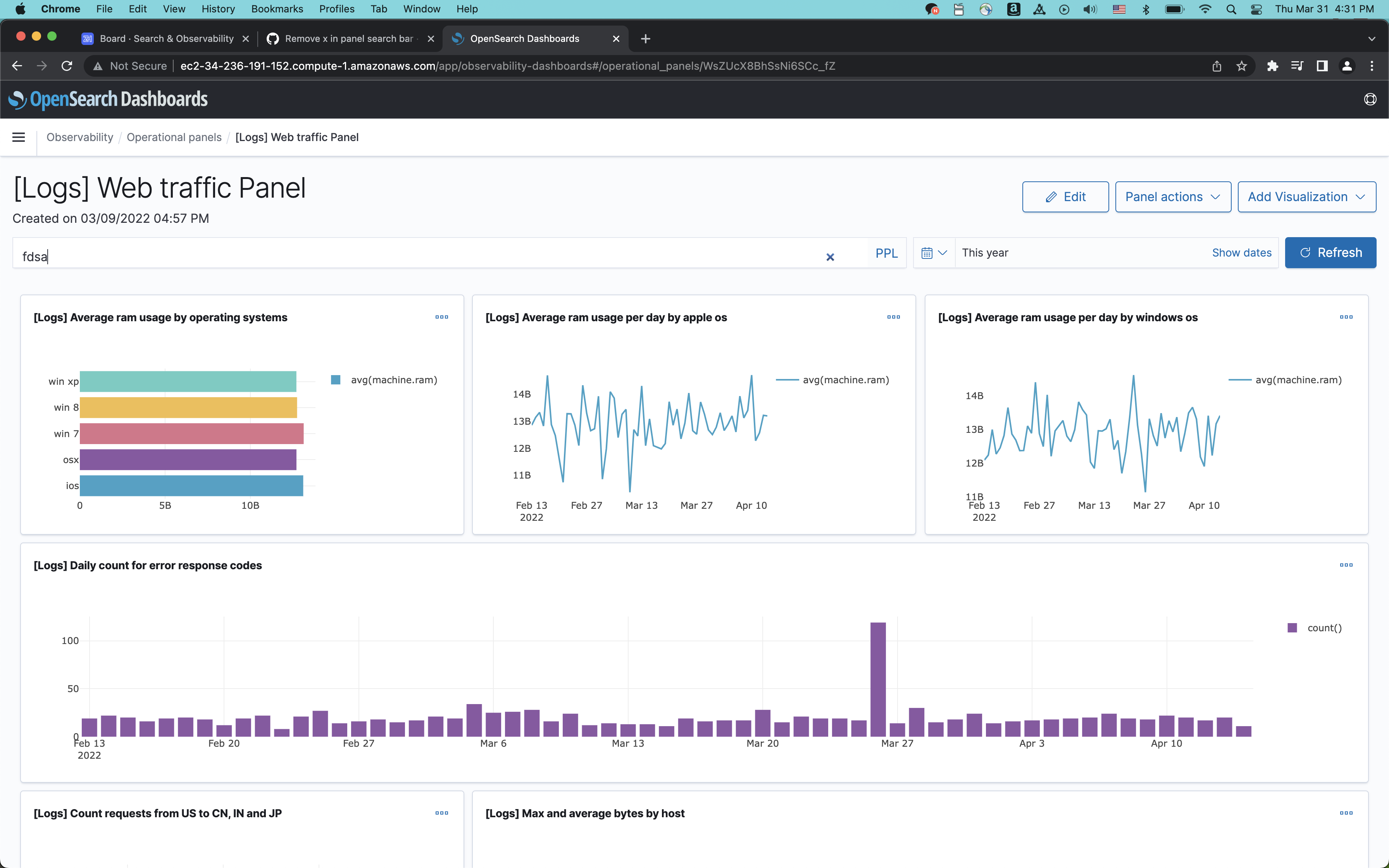Clear the search bar with the x icon

(830, 257)
